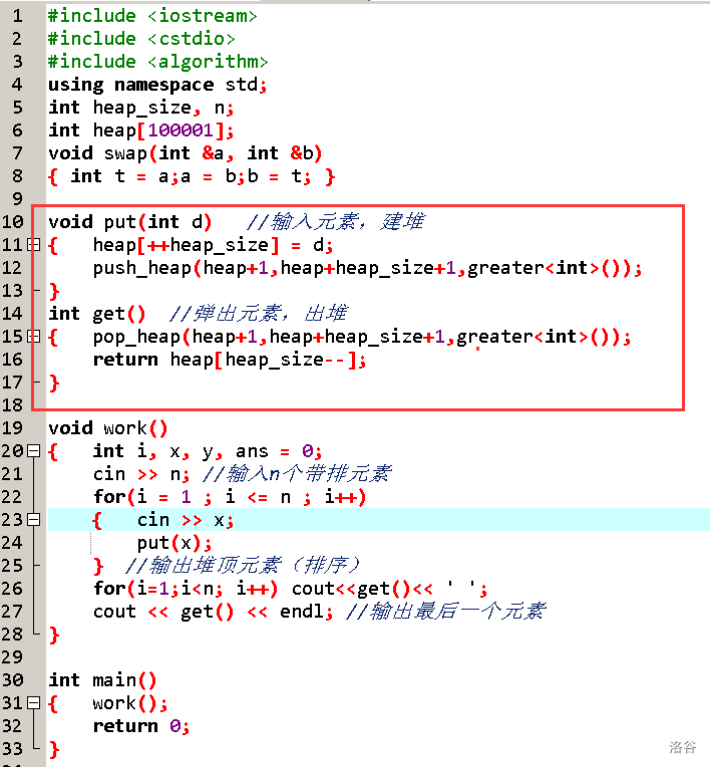
Task: Click 'int i, x, y, ans = 0;' line
Action: (x=207, y=451)
